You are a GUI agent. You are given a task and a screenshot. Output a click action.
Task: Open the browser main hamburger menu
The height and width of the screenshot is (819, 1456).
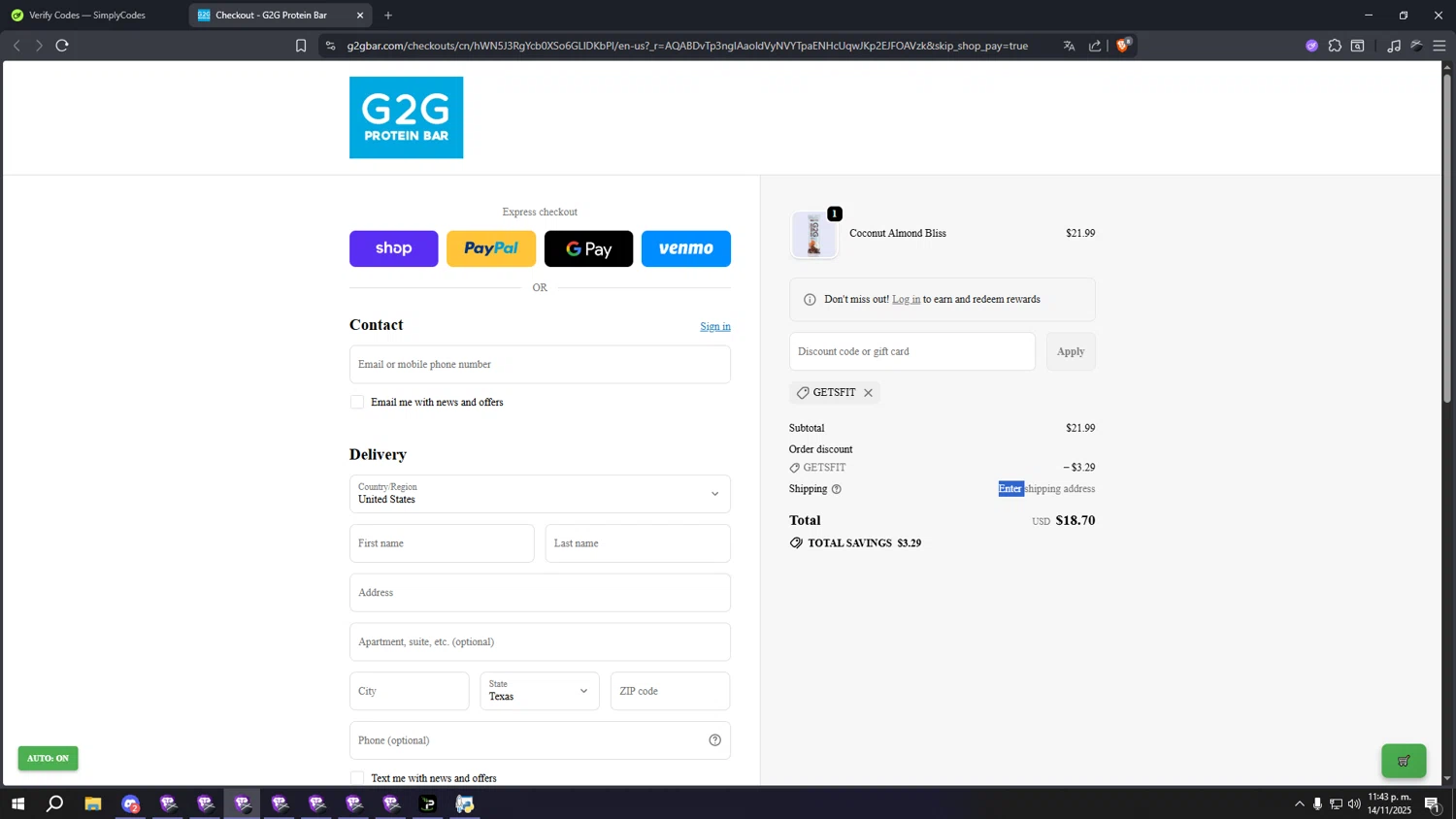1439,46
